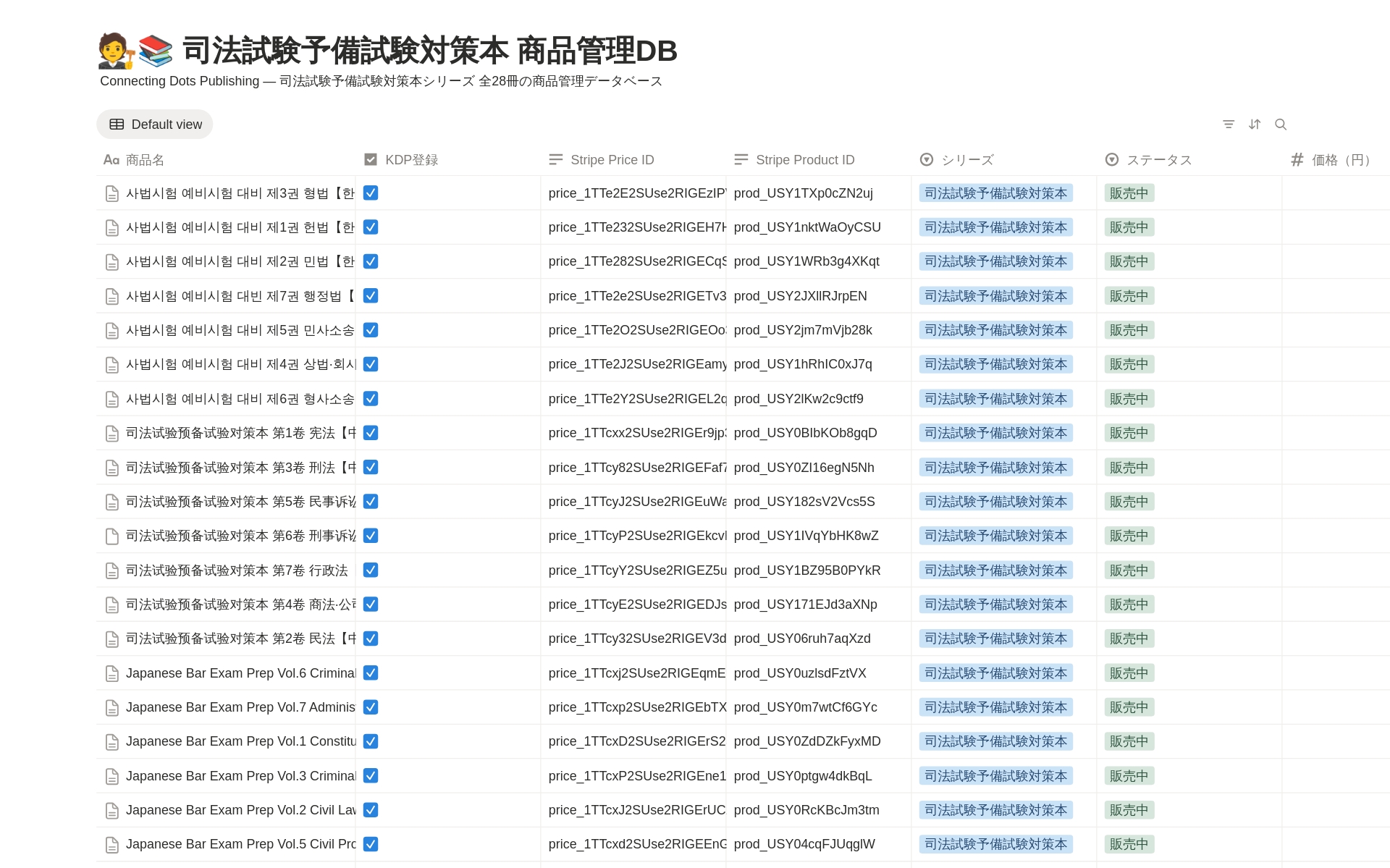The image size is (1390, 868).
Task: Open 司法试验预备试验对策本 第7卷 行政法 page
Action: pos(237,570)
